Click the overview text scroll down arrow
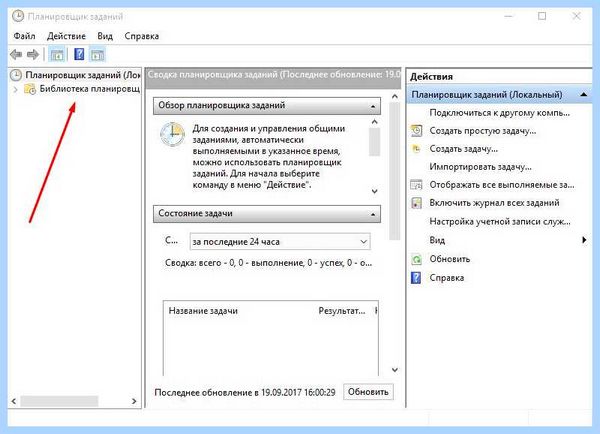The image size is (600, 434). coord(375,191)
